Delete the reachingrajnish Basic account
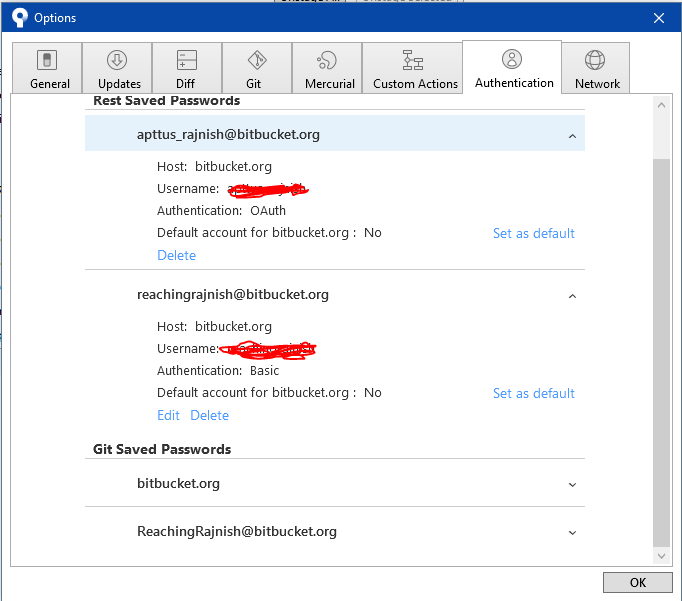The image size is (682, 601). (x=209, y=415)
